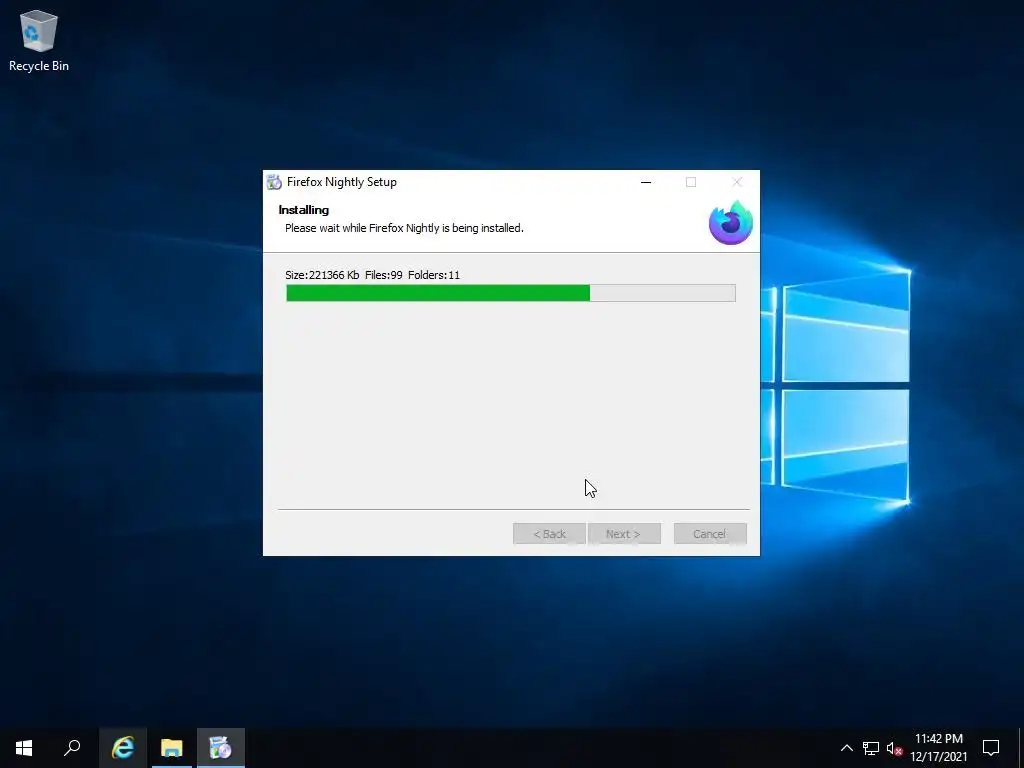Open the Recycle Bin desktop icon
The width and height of the screenshot is (1024, 768).
[39, 40]
